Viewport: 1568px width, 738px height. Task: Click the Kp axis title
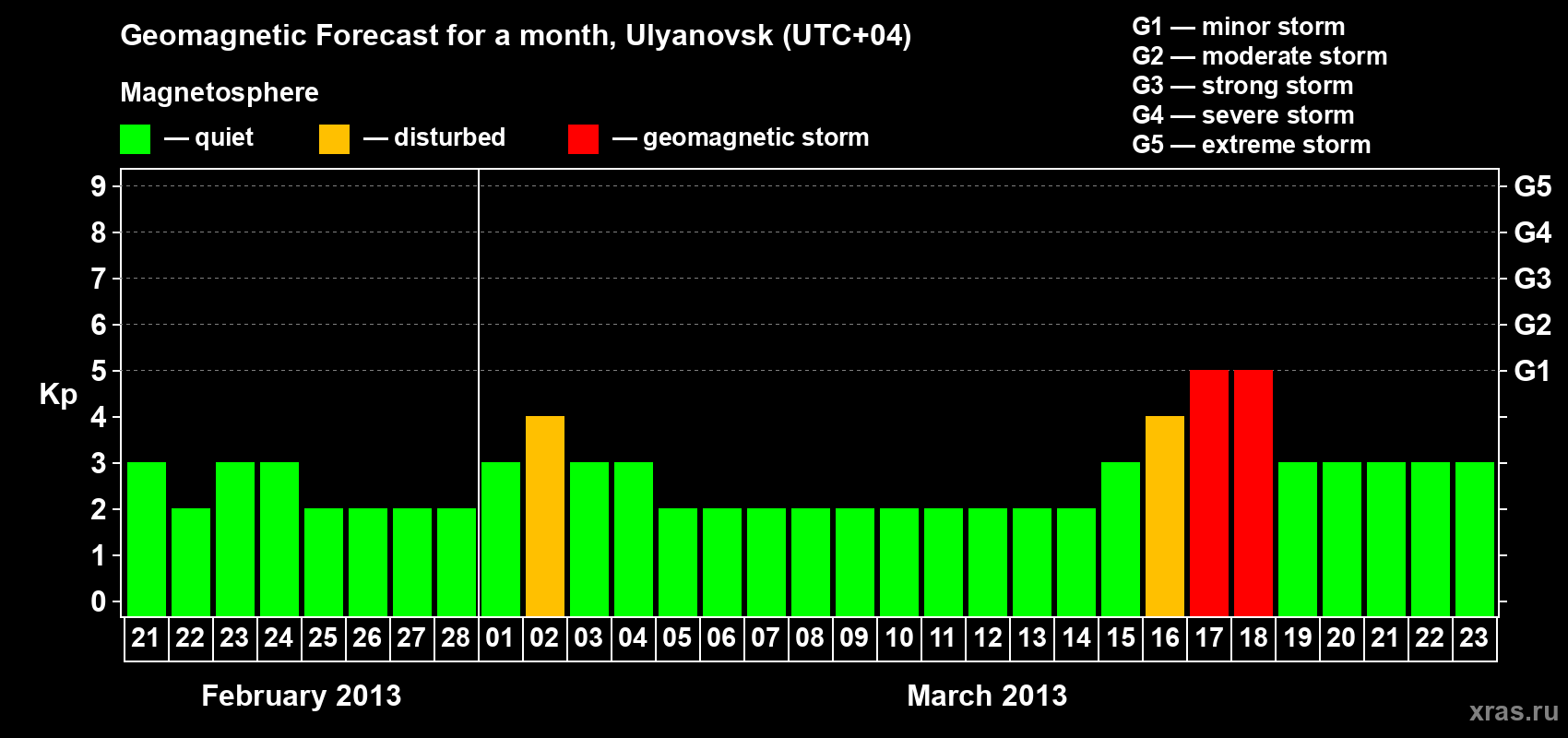(58, 394)
